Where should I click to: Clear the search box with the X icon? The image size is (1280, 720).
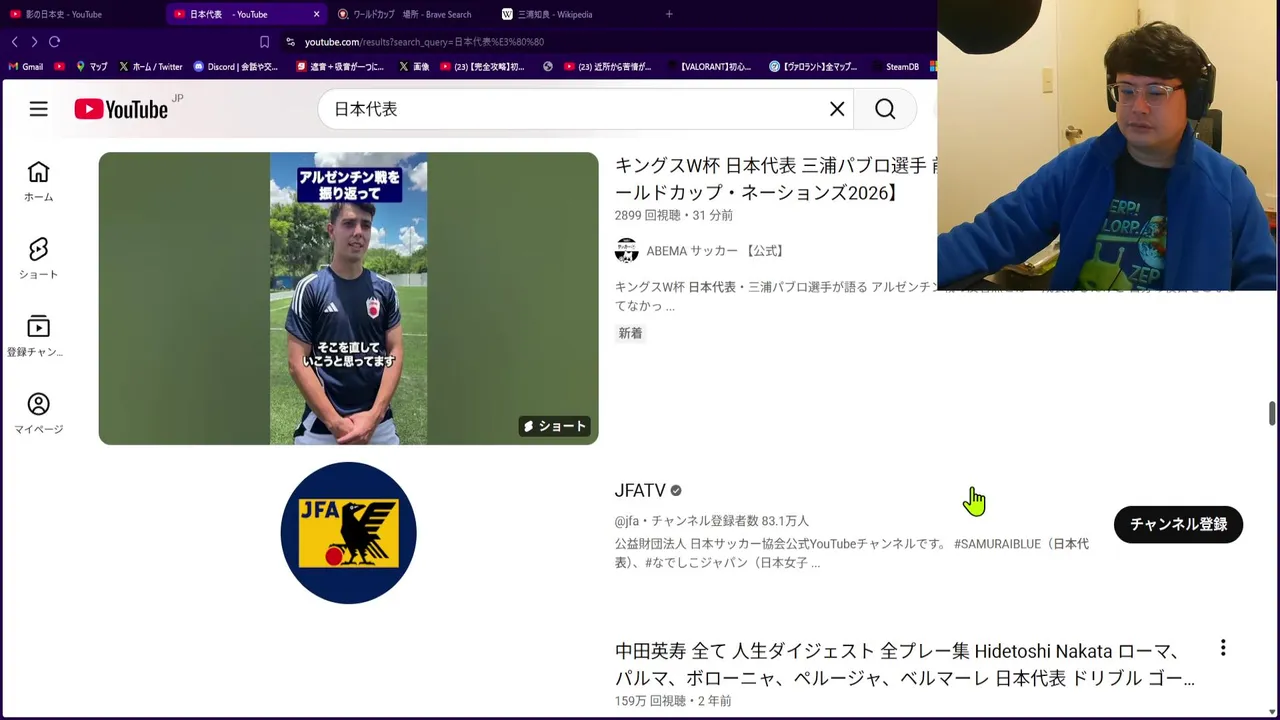click(x=837, y=109)
